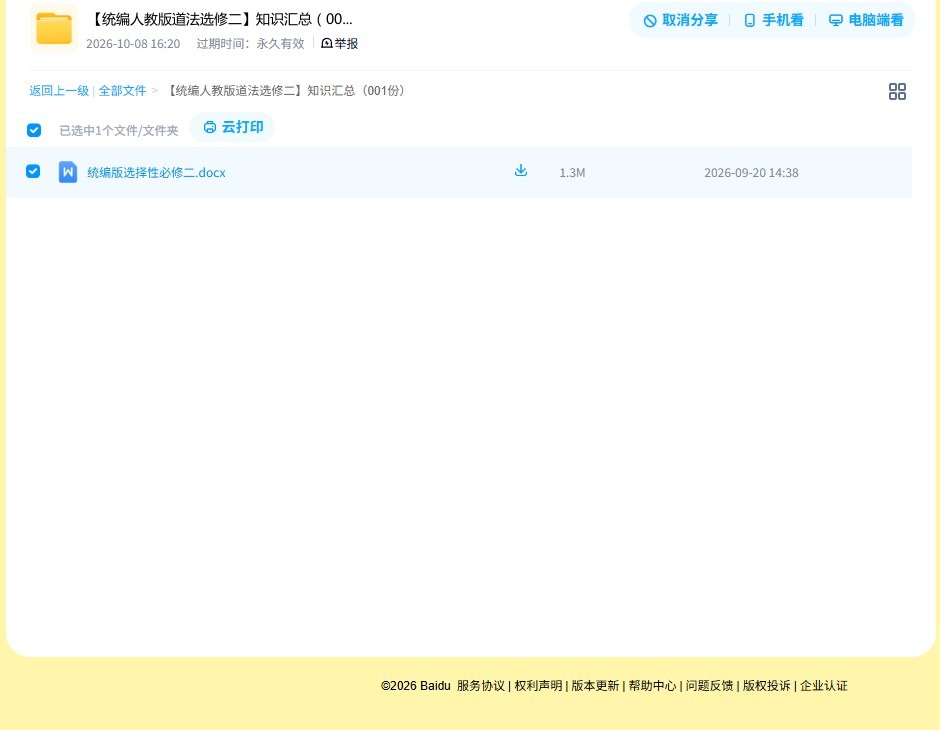Click the share date 2026-10-08 16:20

pyautogui.click(x=133, y=44)
